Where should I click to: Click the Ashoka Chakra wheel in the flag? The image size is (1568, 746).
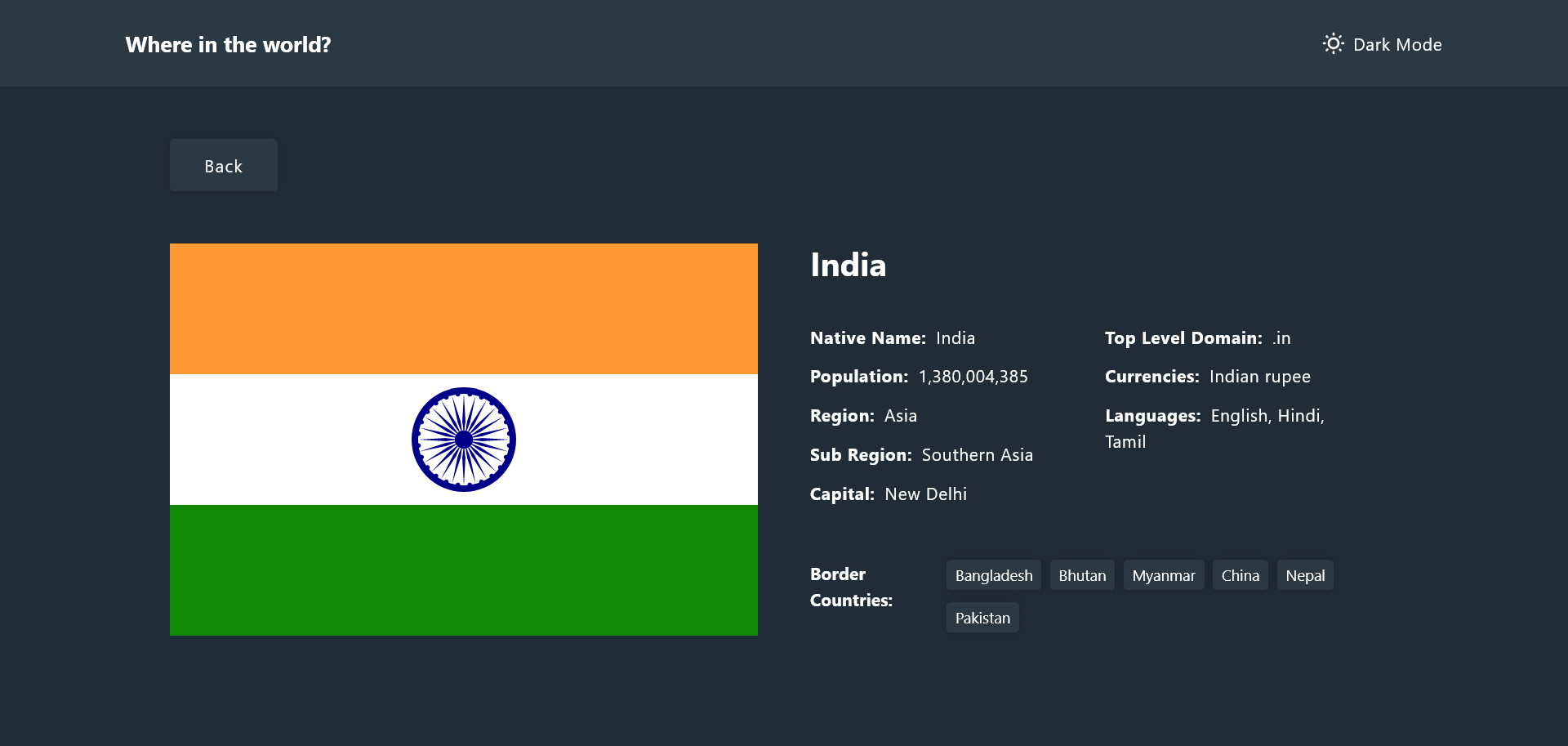(x=464, y=440)
